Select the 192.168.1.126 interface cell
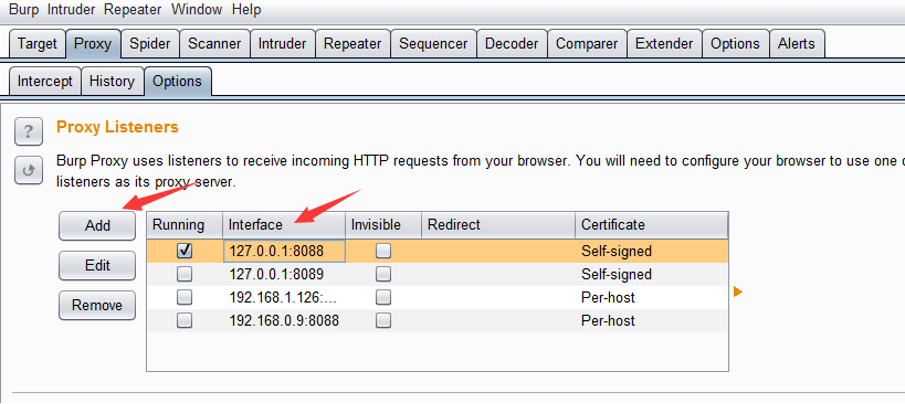This screenshot has width=905, height=404. click(x=284, y=297)
